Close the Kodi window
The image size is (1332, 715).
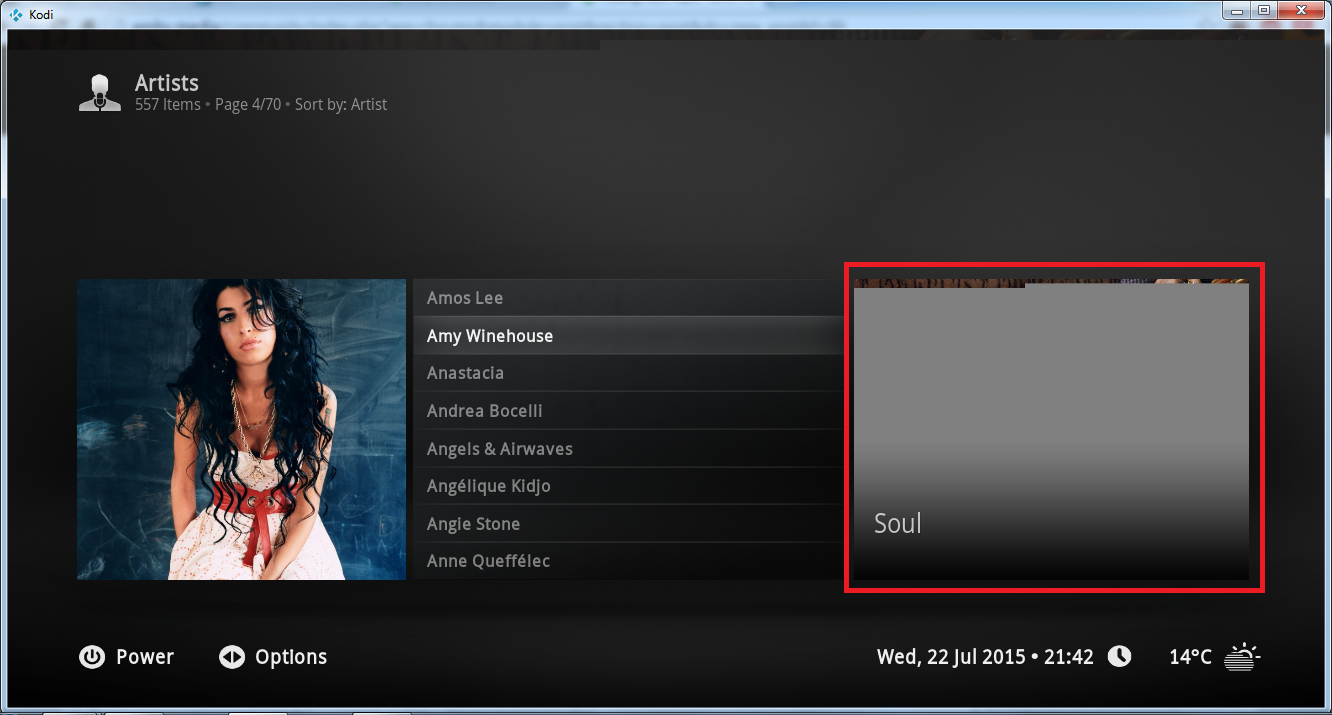point(1303,10)
